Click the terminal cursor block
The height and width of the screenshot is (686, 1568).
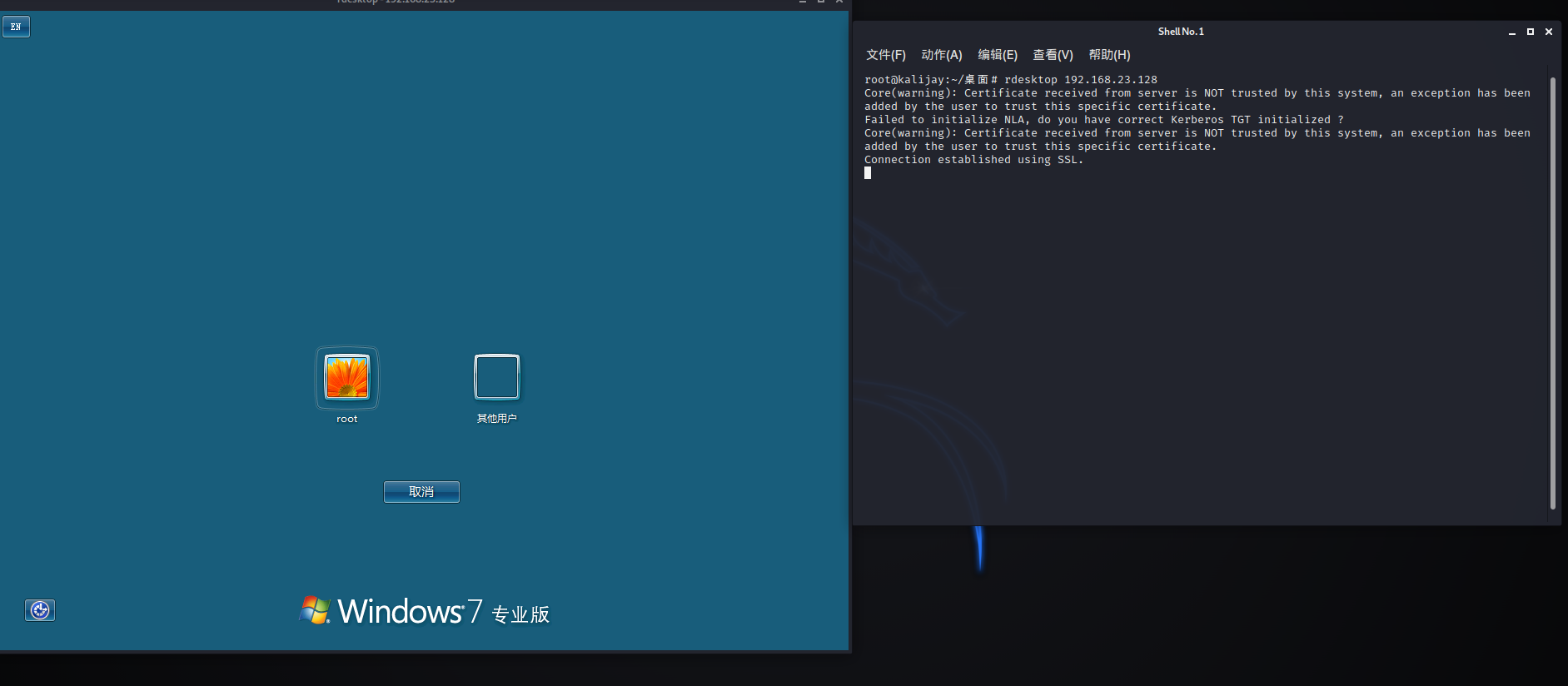tap(868, 173)
